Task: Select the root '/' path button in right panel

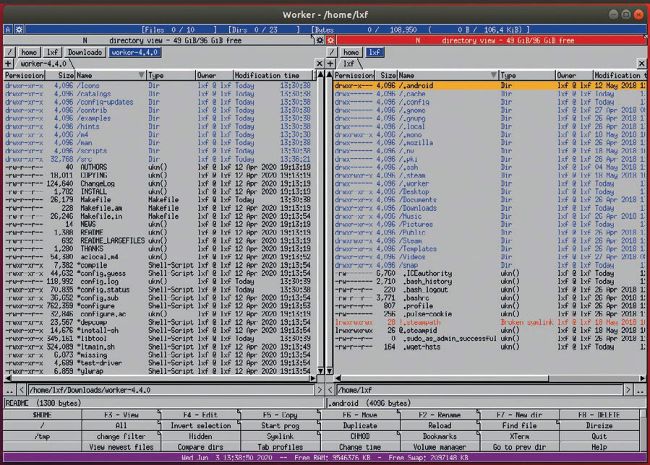Action: (x=331, y=52)
